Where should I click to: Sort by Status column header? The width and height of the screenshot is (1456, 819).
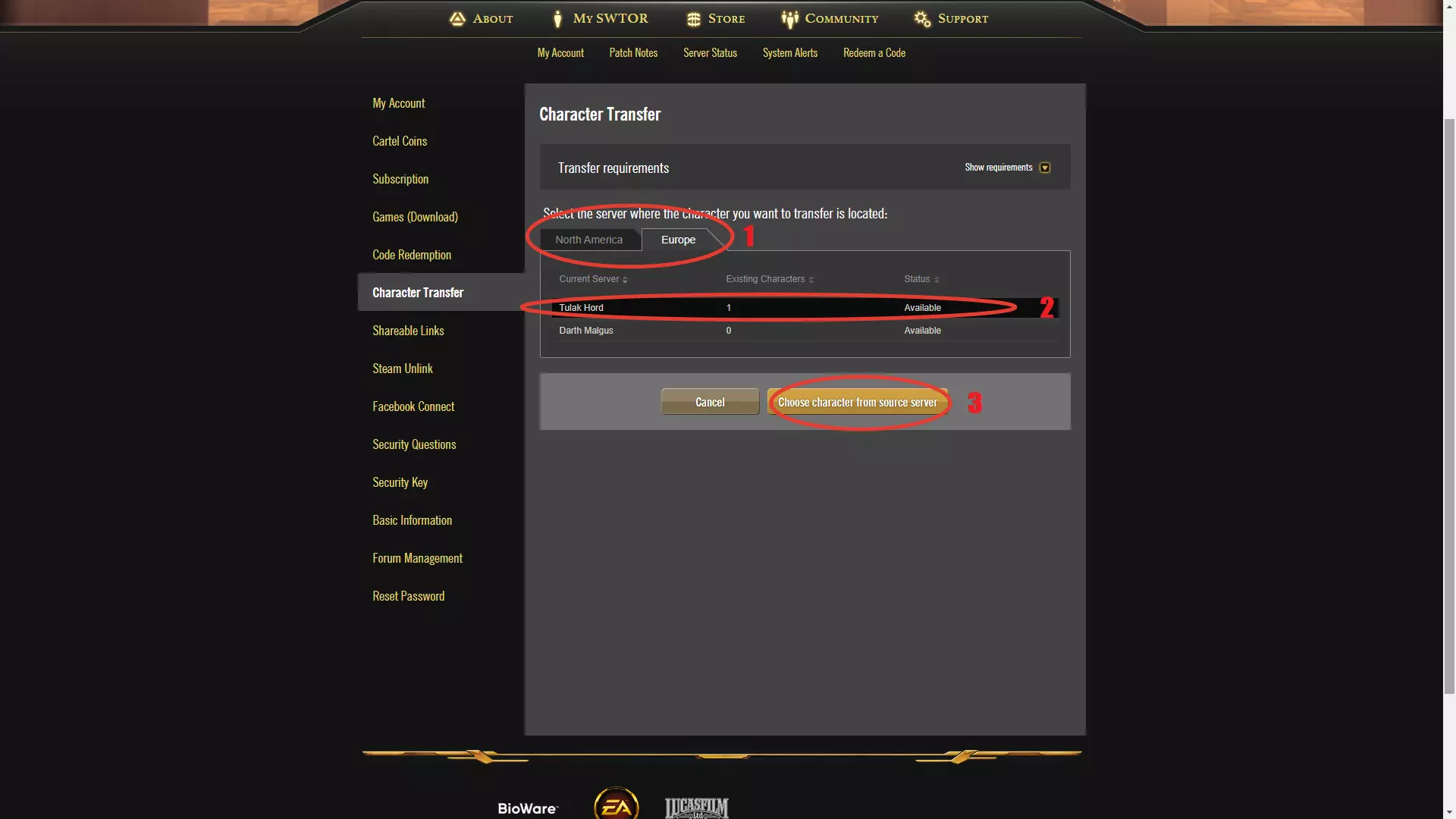[921, 279]
